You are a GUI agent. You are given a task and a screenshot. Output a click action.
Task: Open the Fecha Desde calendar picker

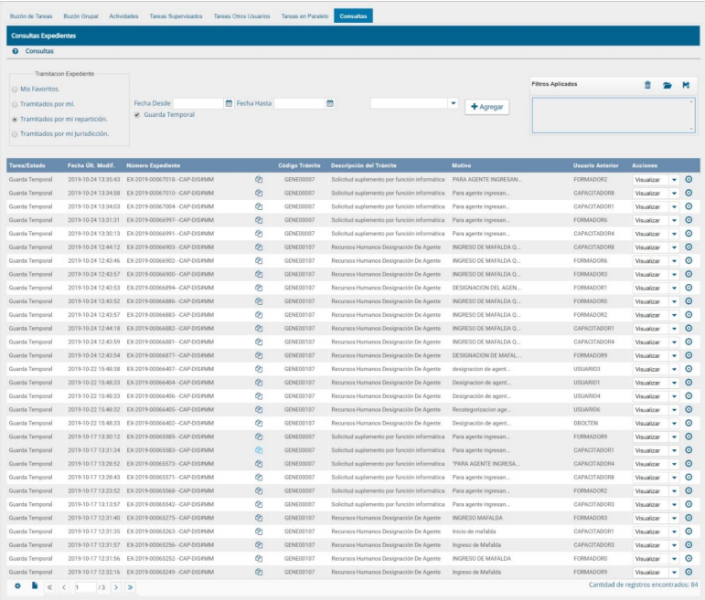pyautogui.click(x=229, y=103)
